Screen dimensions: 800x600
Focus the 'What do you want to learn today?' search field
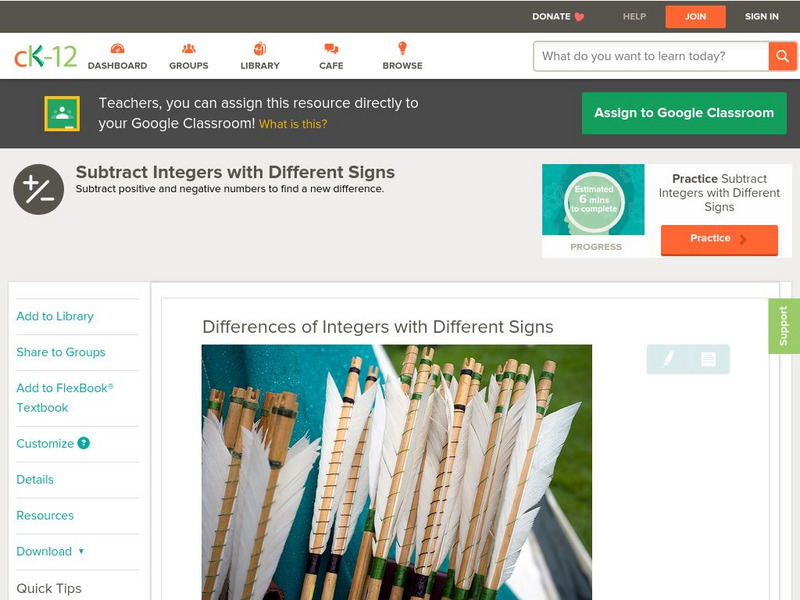click(x=652, y=56)
